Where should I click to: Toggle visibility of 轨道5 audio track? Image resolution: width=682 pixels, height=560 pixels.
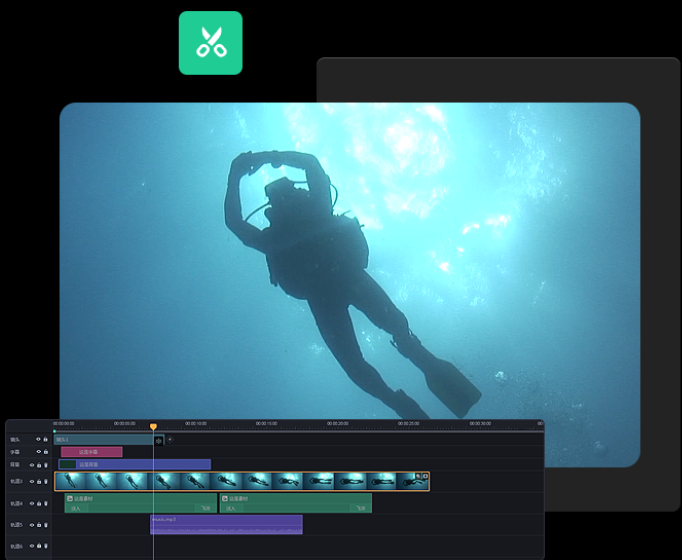pos(32,525)
